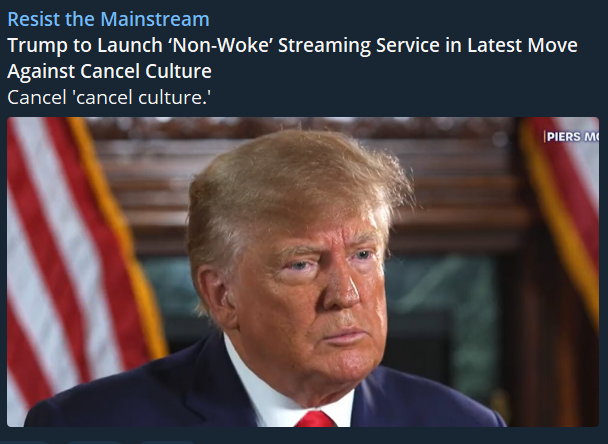Open the Resist the Mainstream source link
The width and height of the screenshot is (608, 444).
(108, 19)
